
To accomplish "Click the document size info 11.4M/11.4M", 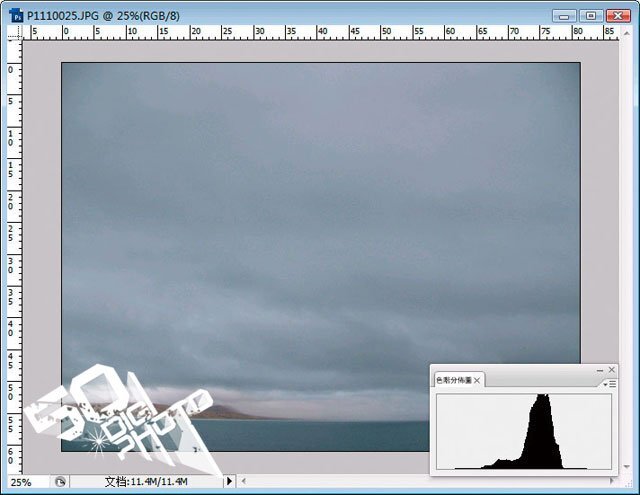I will click(146, 482).
